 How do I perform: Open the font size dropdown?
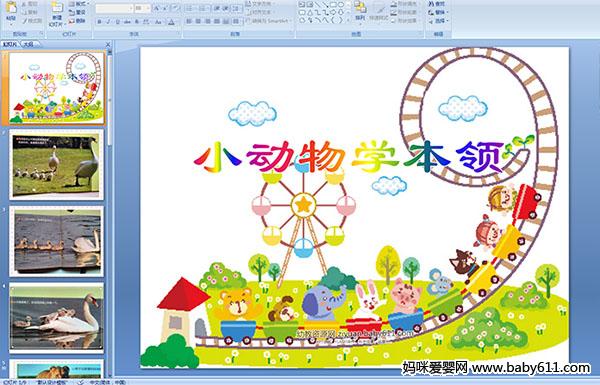tap(142, 8)
